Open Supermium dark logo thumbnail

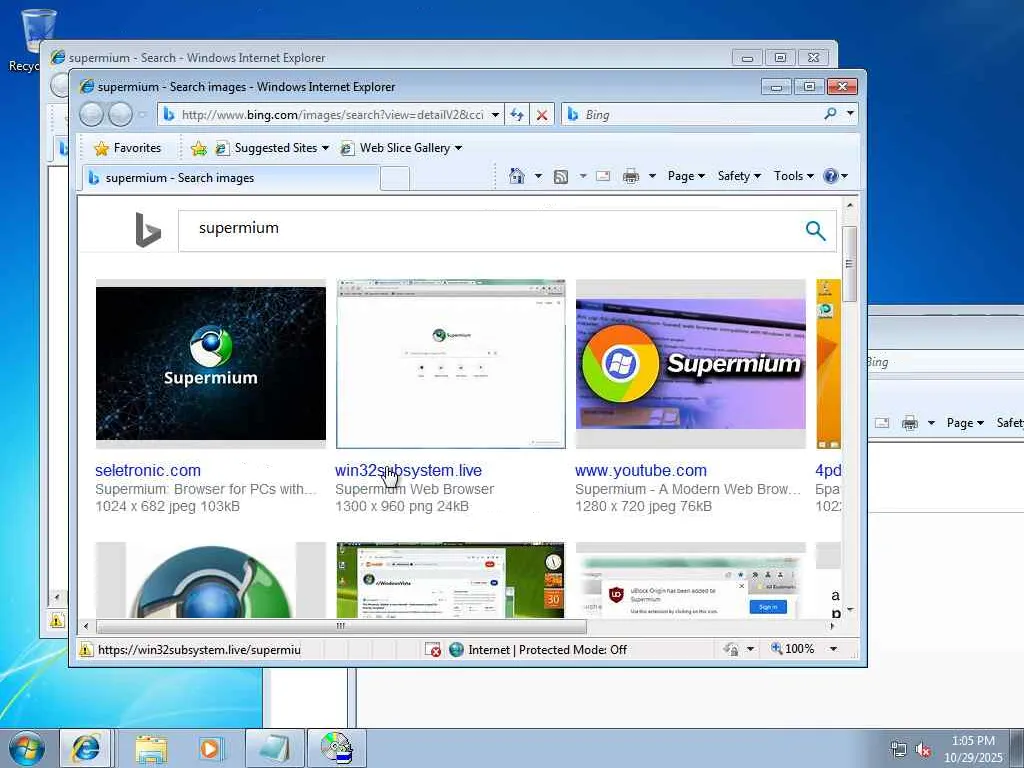pos(210,364)
